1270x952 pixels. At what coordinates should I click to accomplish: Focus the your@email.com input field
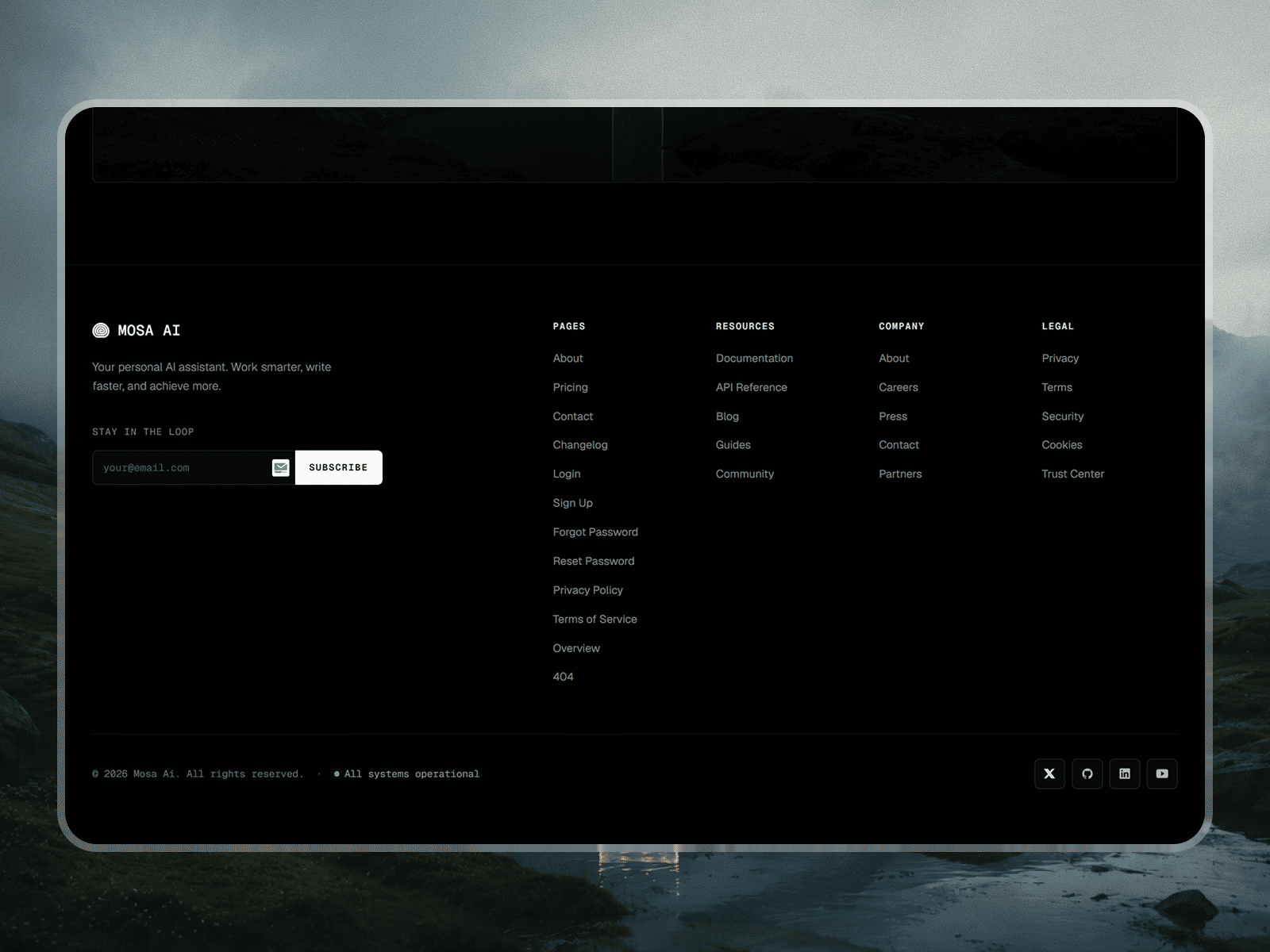pos(194,467)
